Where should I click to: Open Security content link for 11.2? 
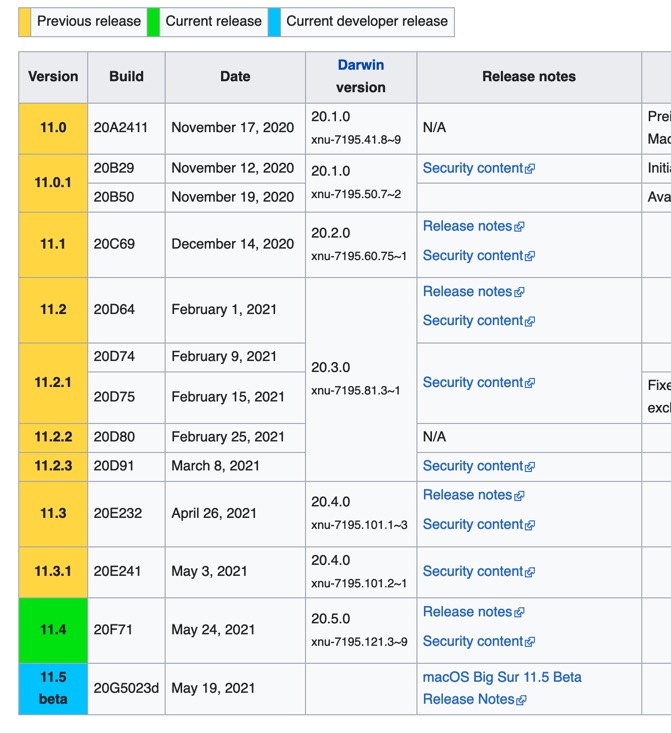coord(478,321)
